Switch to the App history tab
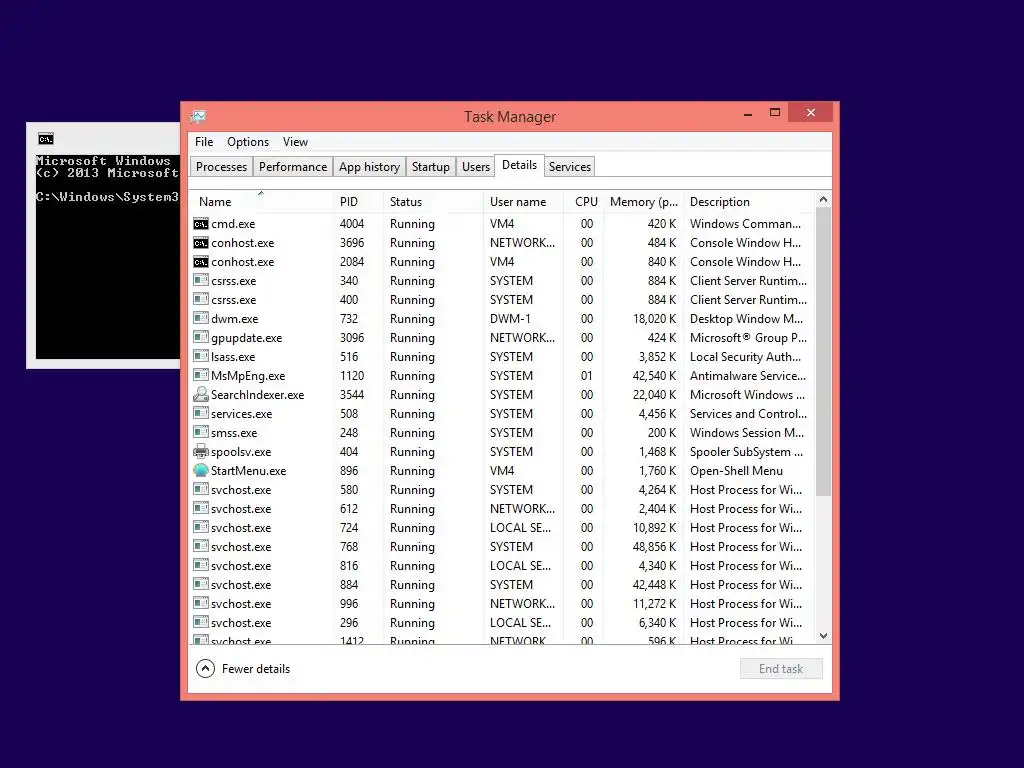This screenshot has width=1024, height=768. pos(369,167)
